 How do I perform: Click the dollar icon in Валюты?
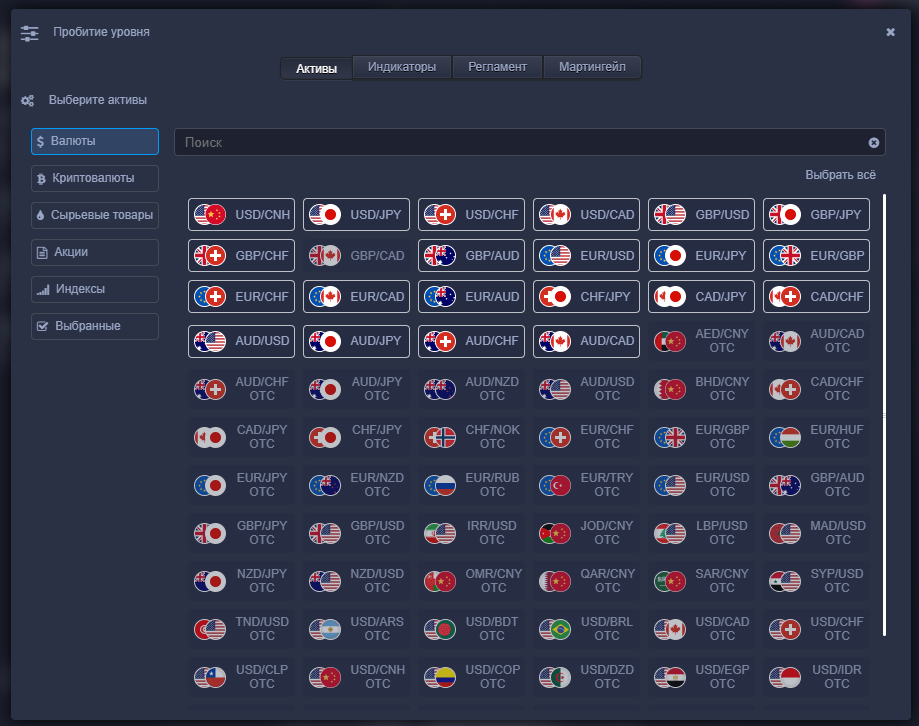pyautogui.click(x=40, y=141)
